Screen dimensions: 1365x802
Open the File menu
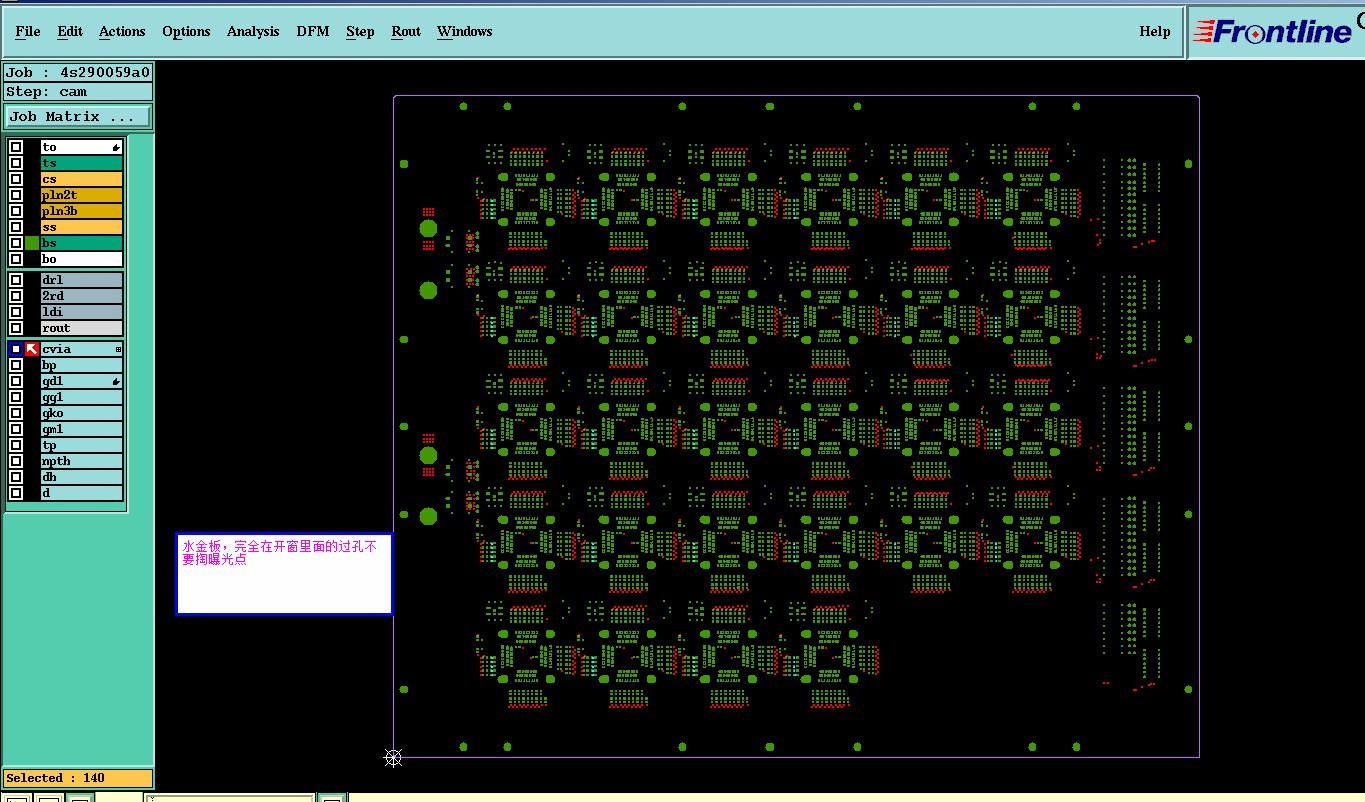[x=28, y=31]
